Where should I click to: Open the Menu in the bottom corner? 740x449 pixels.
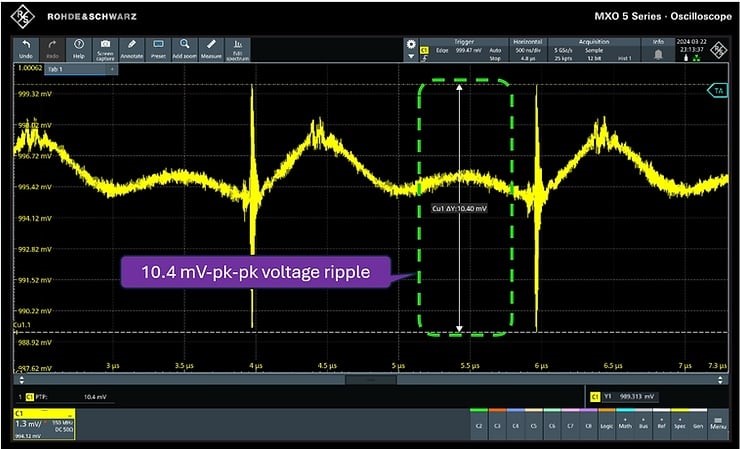click(718, 424)
